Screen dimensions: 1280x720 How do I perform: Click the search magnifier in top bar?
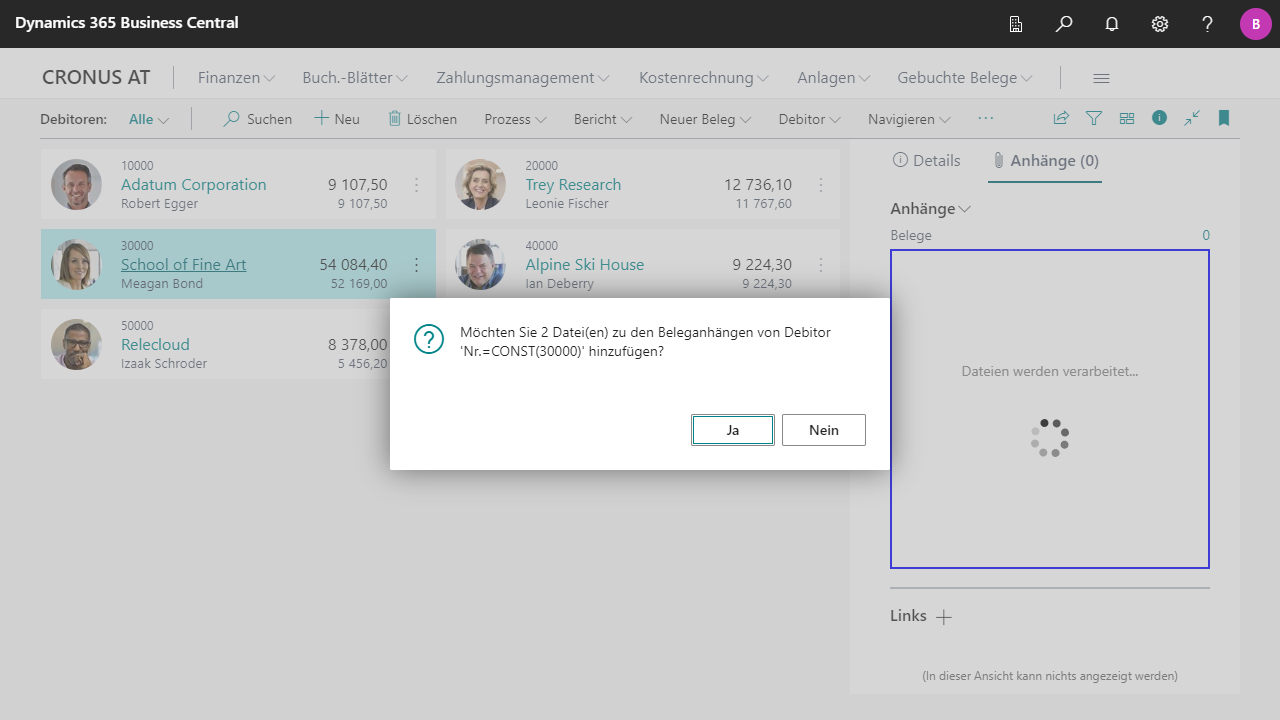point(1064,24)
